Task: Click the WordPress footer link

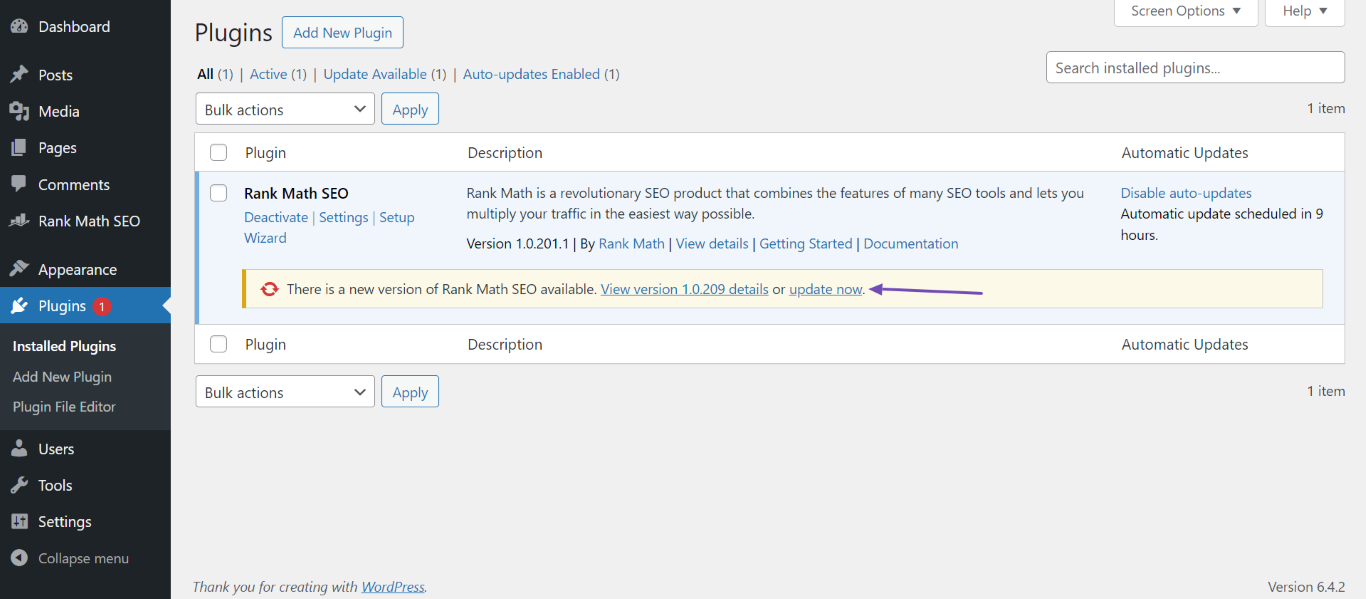Action: tap(393, 587)
